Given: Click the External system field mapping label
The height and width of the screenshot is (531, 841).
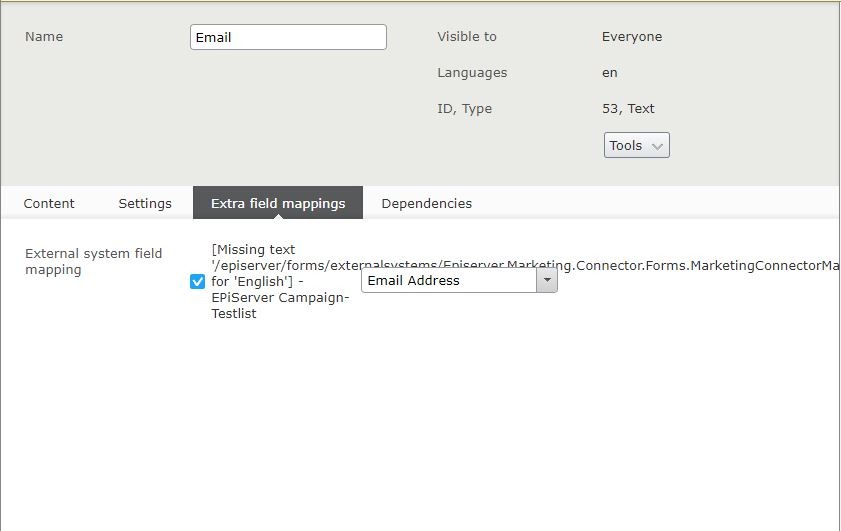Looking at the screenshot, I should (x=93, y=261).
